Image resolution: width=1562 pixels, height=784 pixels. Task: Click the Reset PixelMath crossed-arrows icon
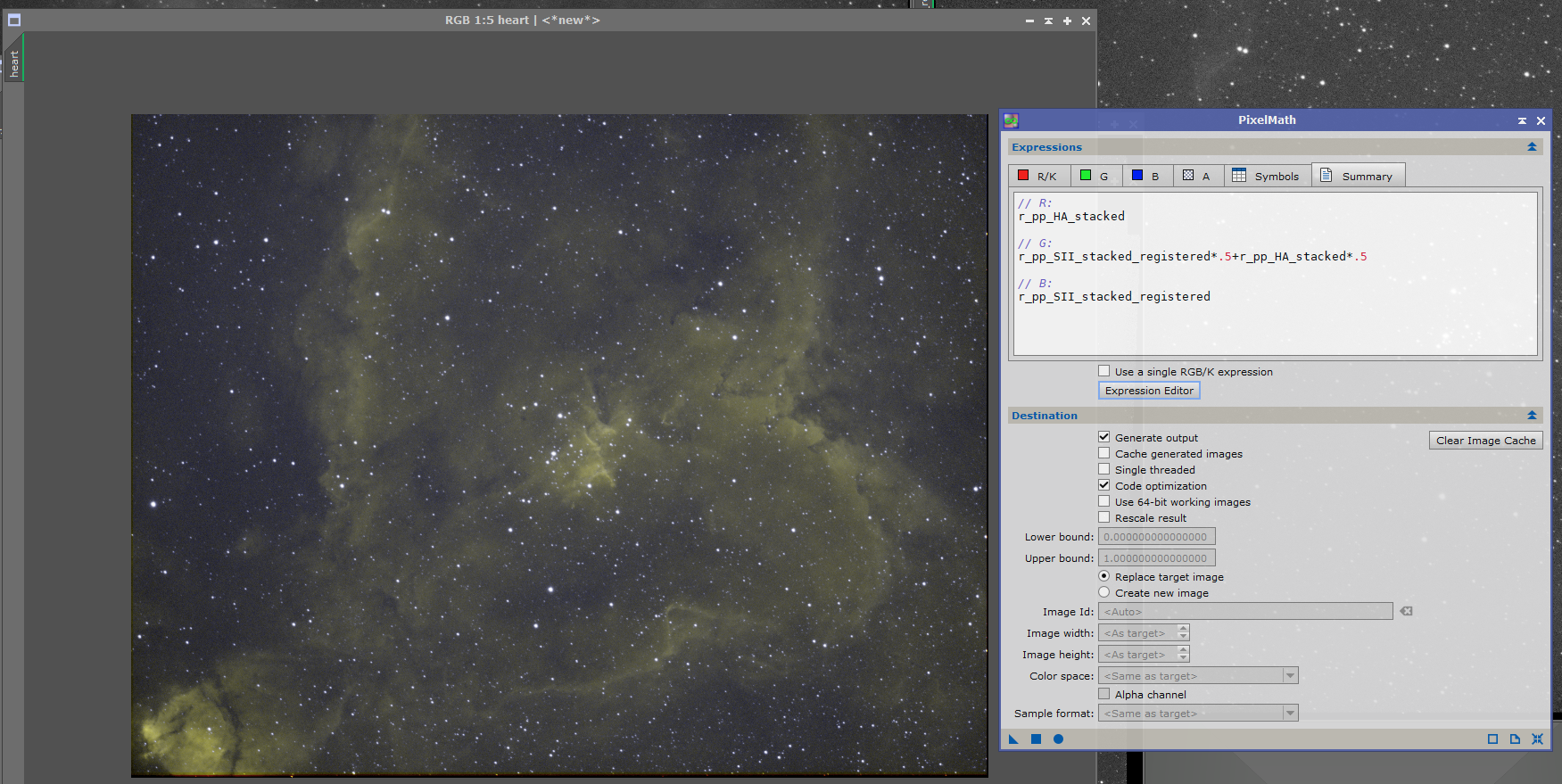coord(1537,739)
